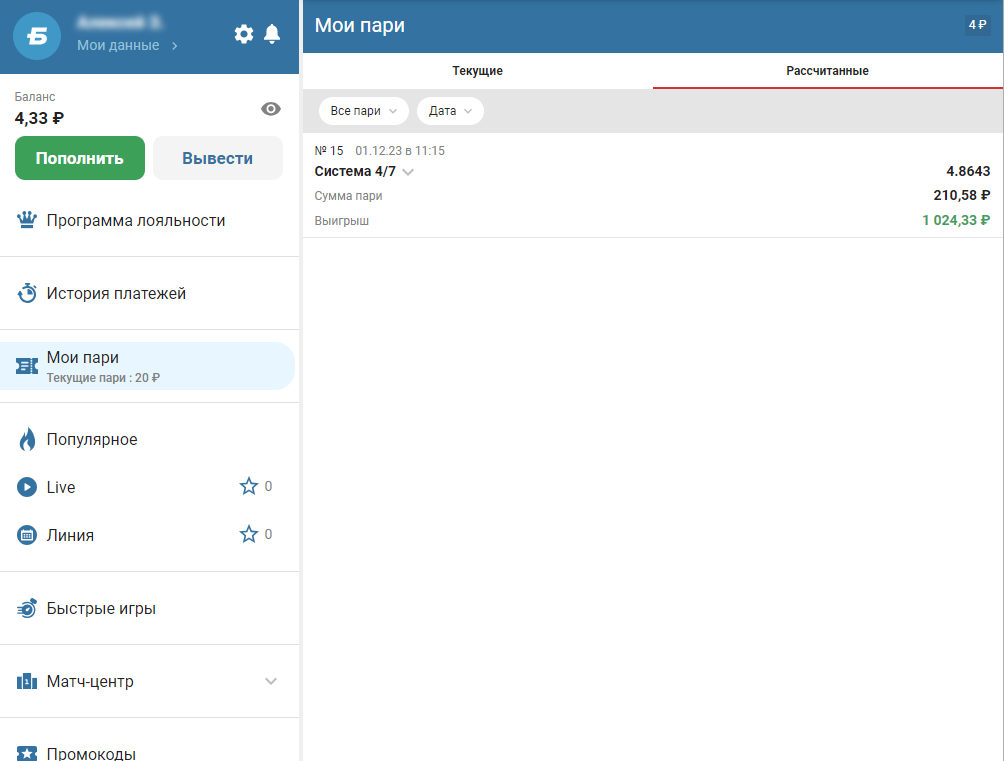Click the Вывести withdraw button
Viewport: 1004px width, 761px height.
[218, 158]
